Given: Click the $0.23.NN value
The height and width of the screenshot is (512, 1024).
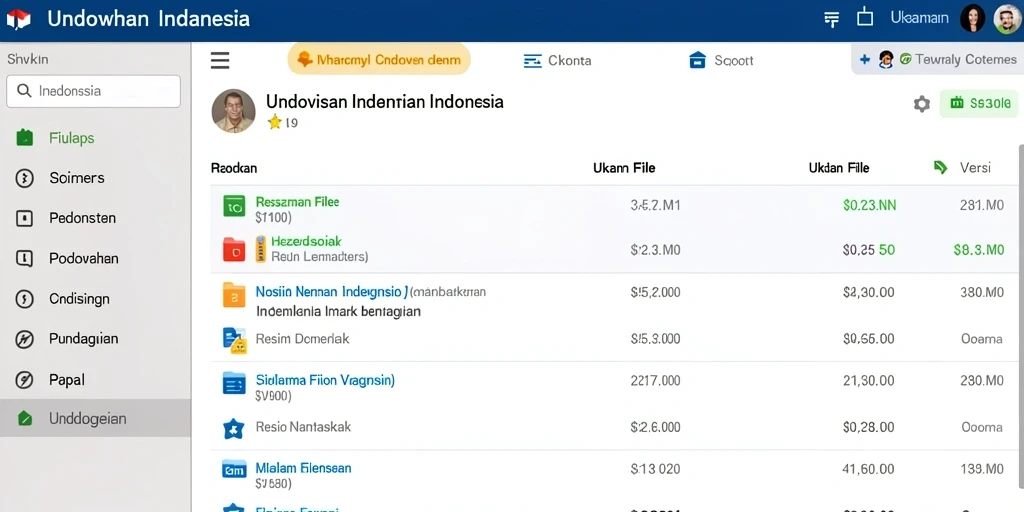Looking at the screenshot, I should (x=869, y=205).
